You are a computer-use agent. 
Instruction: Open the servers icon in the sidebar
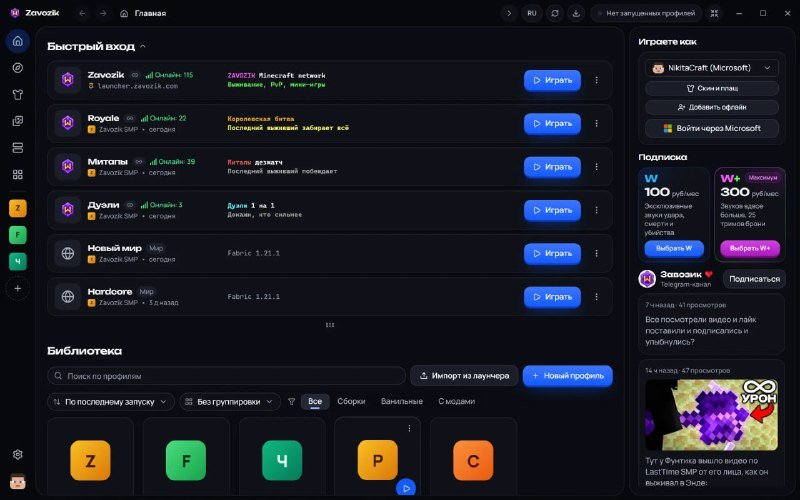pyautogui.click(x=18, y=148)
